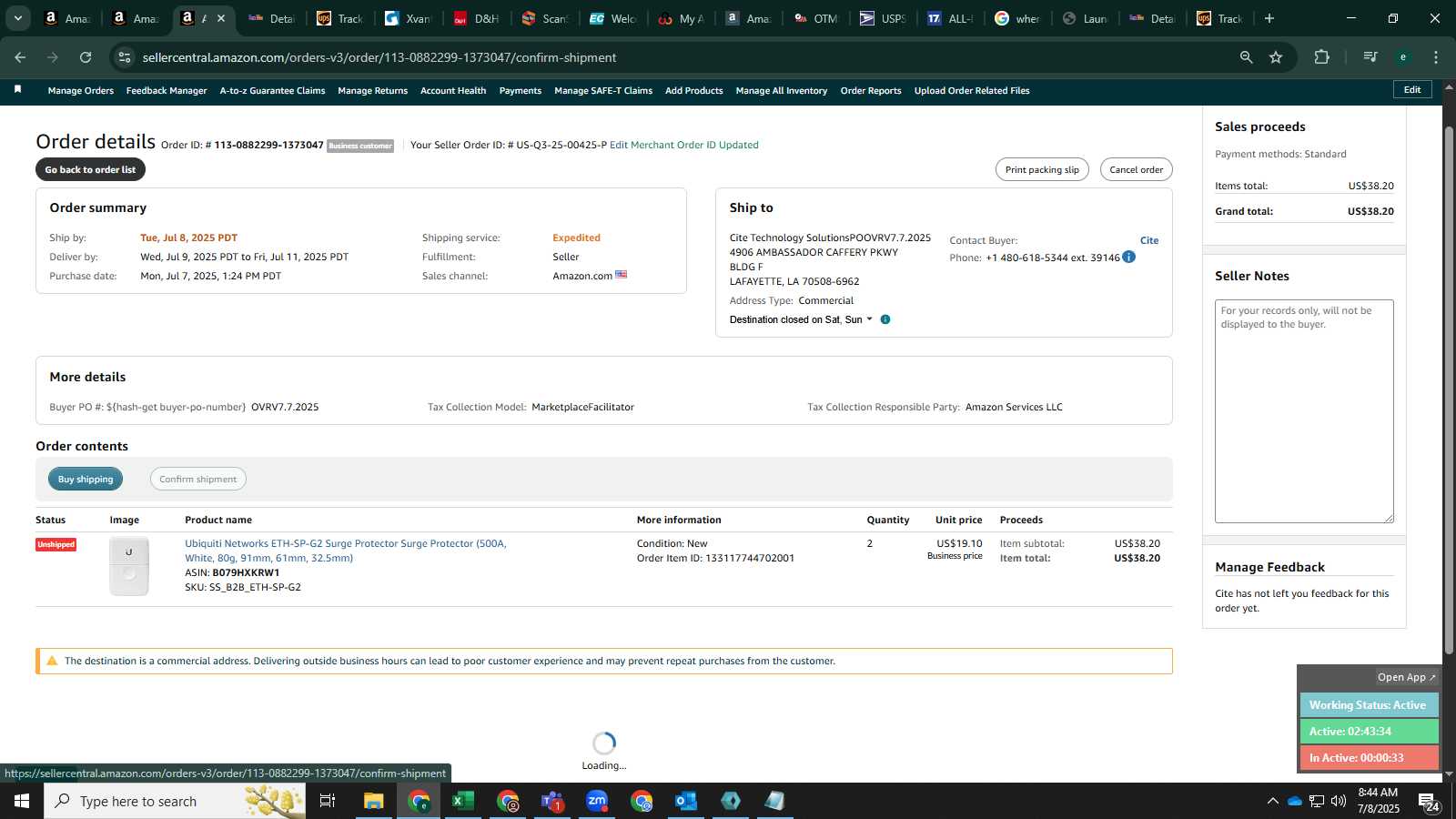The height and width of the screenshot is (819, 1456).
Task: Go back using the browser back arrow
Action: [20, 57]
